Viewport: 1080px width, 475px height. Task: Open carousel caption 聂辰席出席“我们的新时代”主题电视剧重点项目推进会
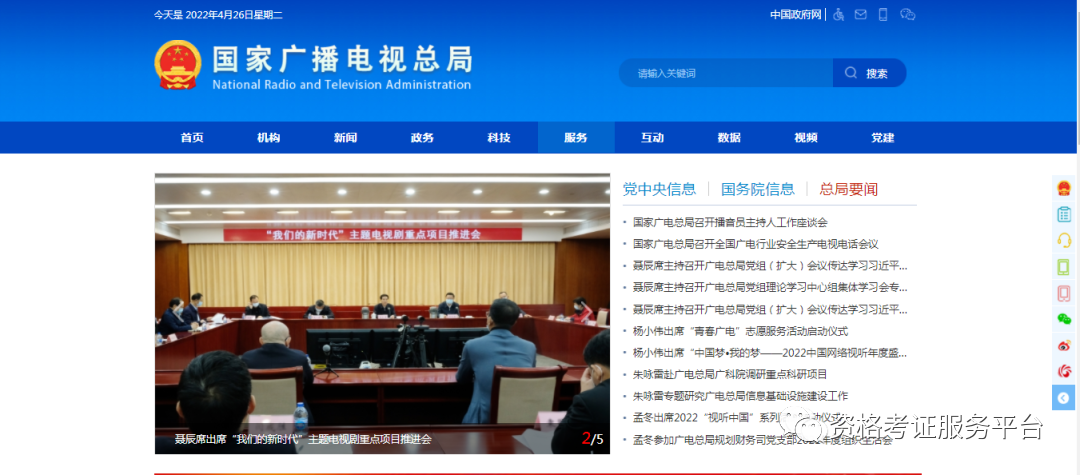[303, 439]
